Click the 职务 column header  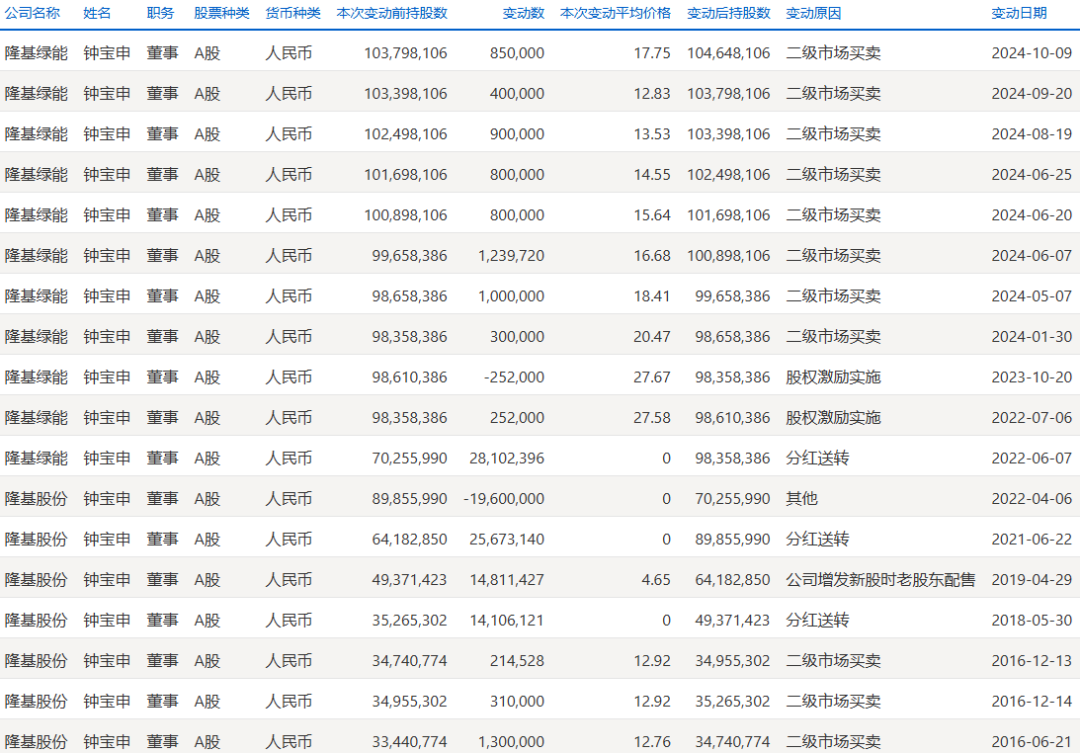pyautogui.click(x=160, y=13)
